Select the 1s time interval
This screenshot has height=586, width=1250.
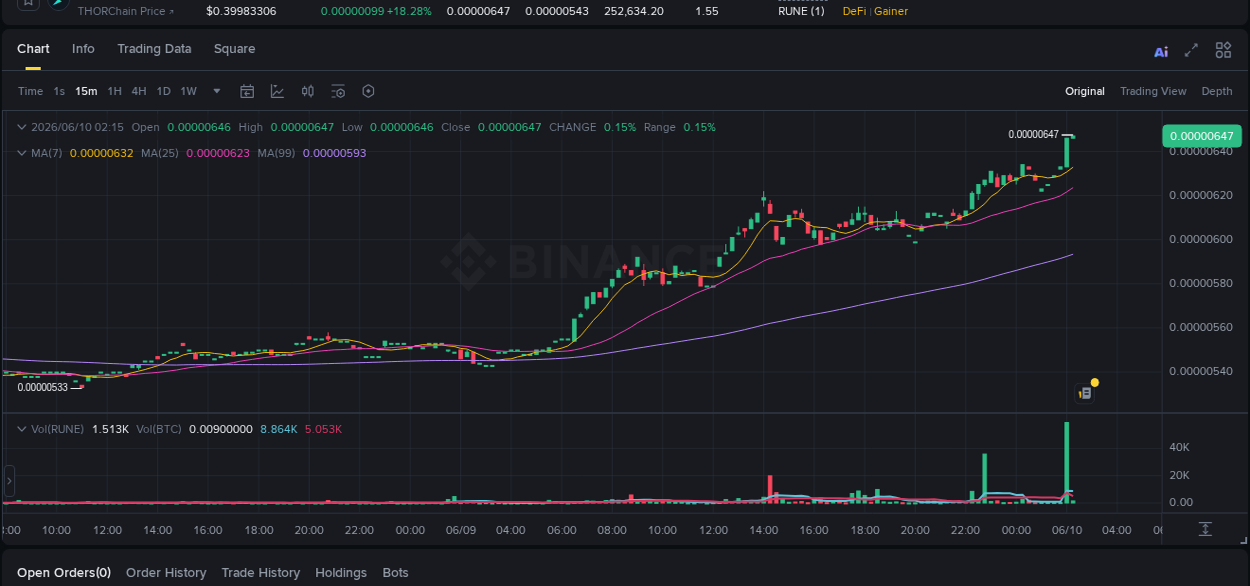(x=59, y=91)
